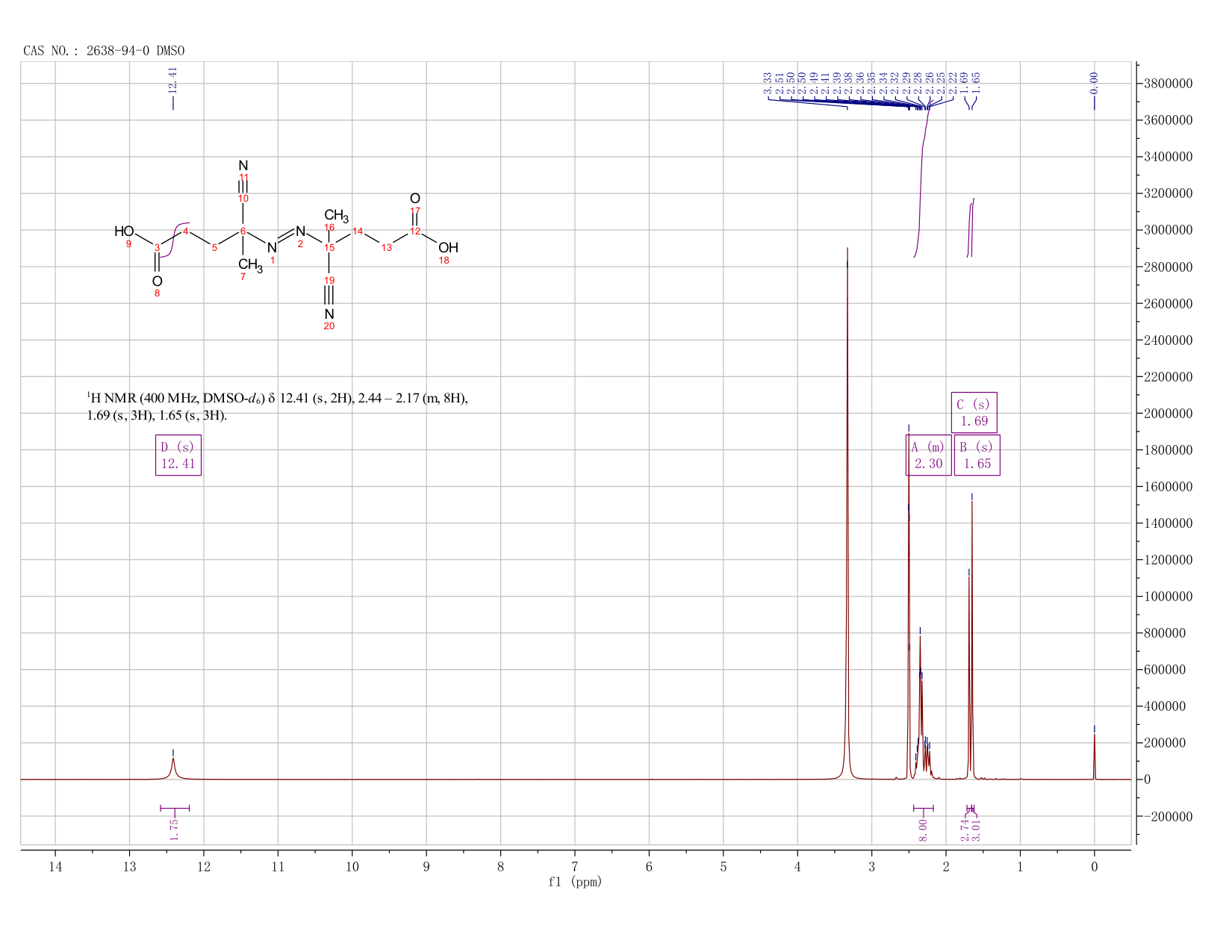
Task: Click the OH group labeled 18
Action: 448,248
